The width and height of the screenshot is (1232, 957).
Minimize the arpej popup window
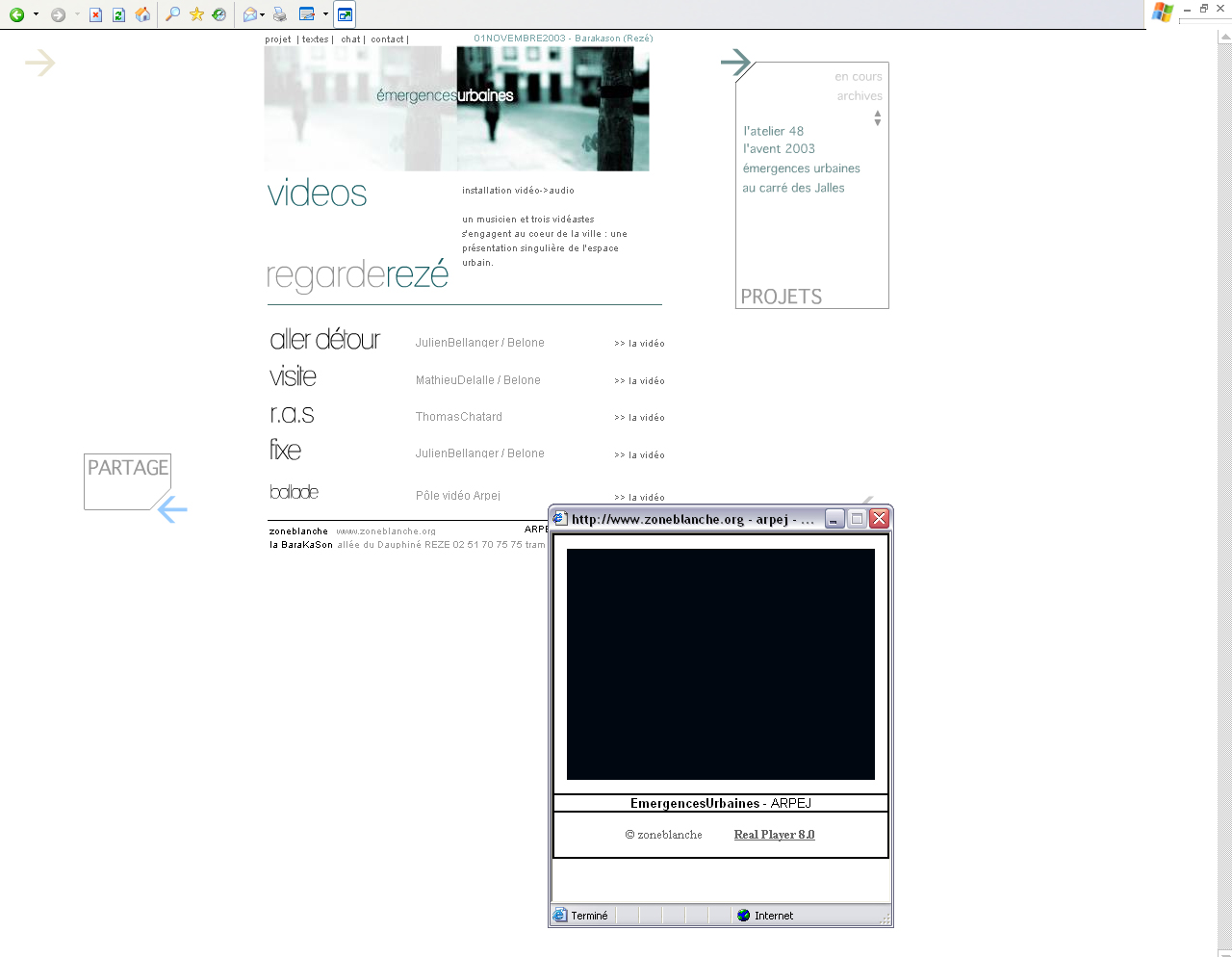(x=834, y=519)
